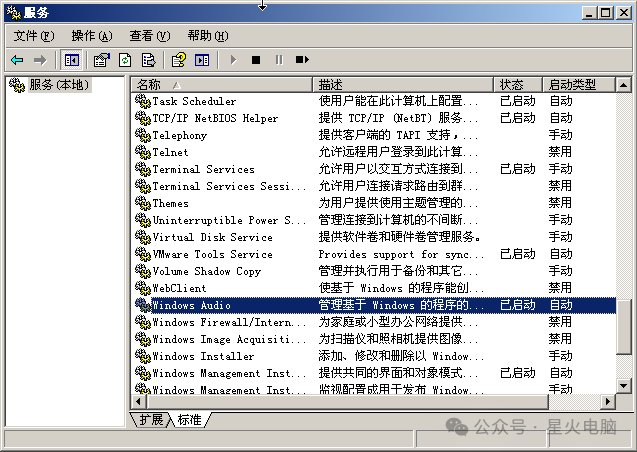Open the 操作(A) menu
The image size is (637, 452).
(x=92, y=35)
